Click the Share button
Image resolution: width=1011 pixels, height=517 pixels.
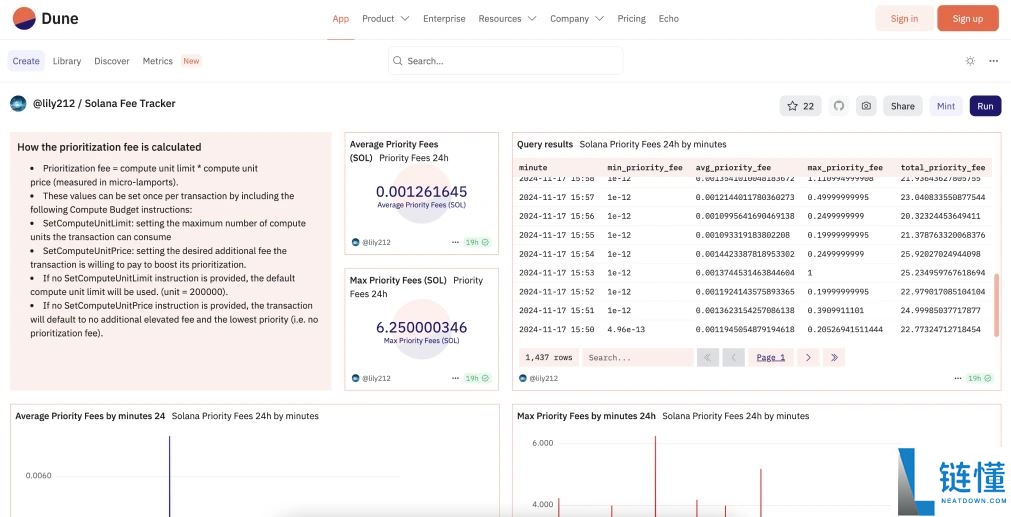tap(903, 106)
